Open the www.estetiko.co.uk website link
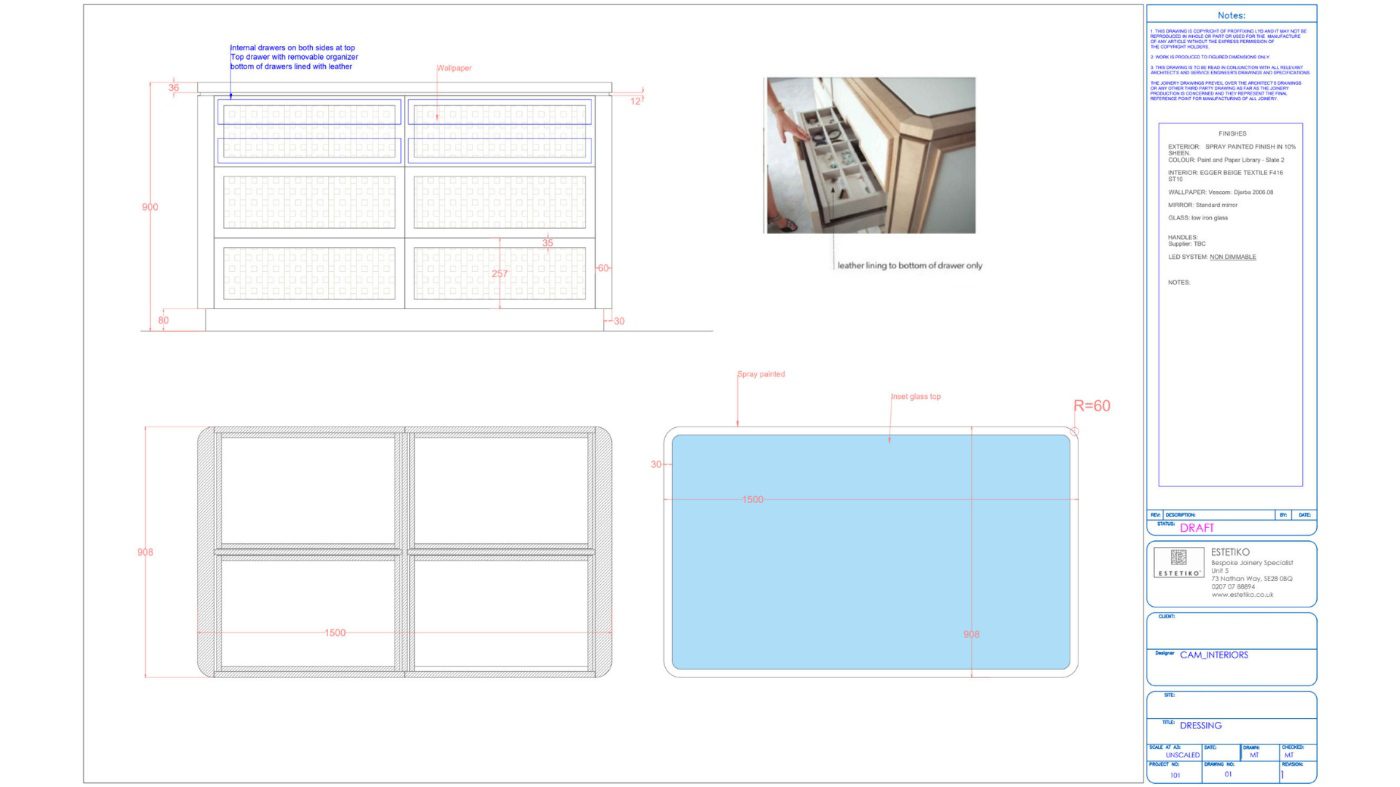 1240,592
